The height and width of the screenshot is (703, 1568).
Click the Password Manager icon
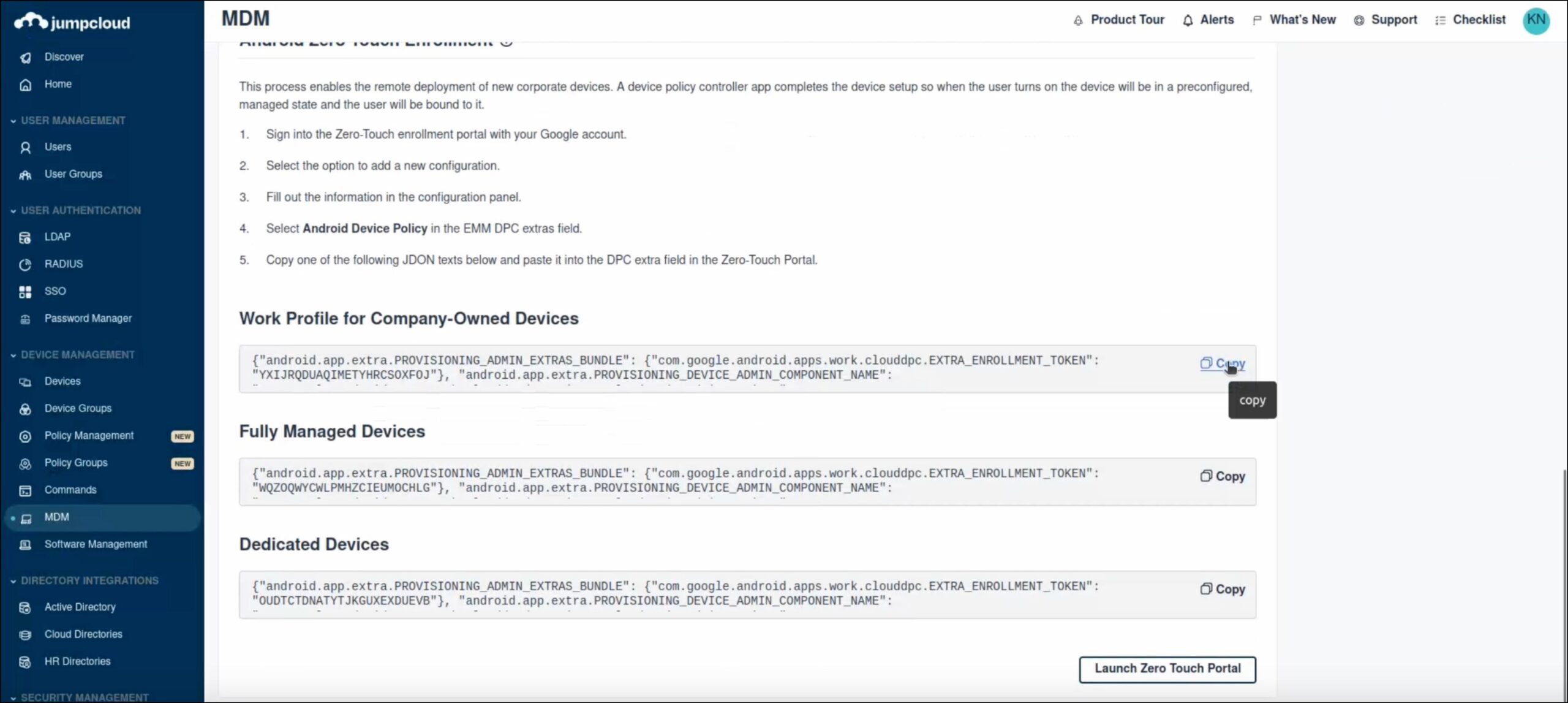coord(25,319)
